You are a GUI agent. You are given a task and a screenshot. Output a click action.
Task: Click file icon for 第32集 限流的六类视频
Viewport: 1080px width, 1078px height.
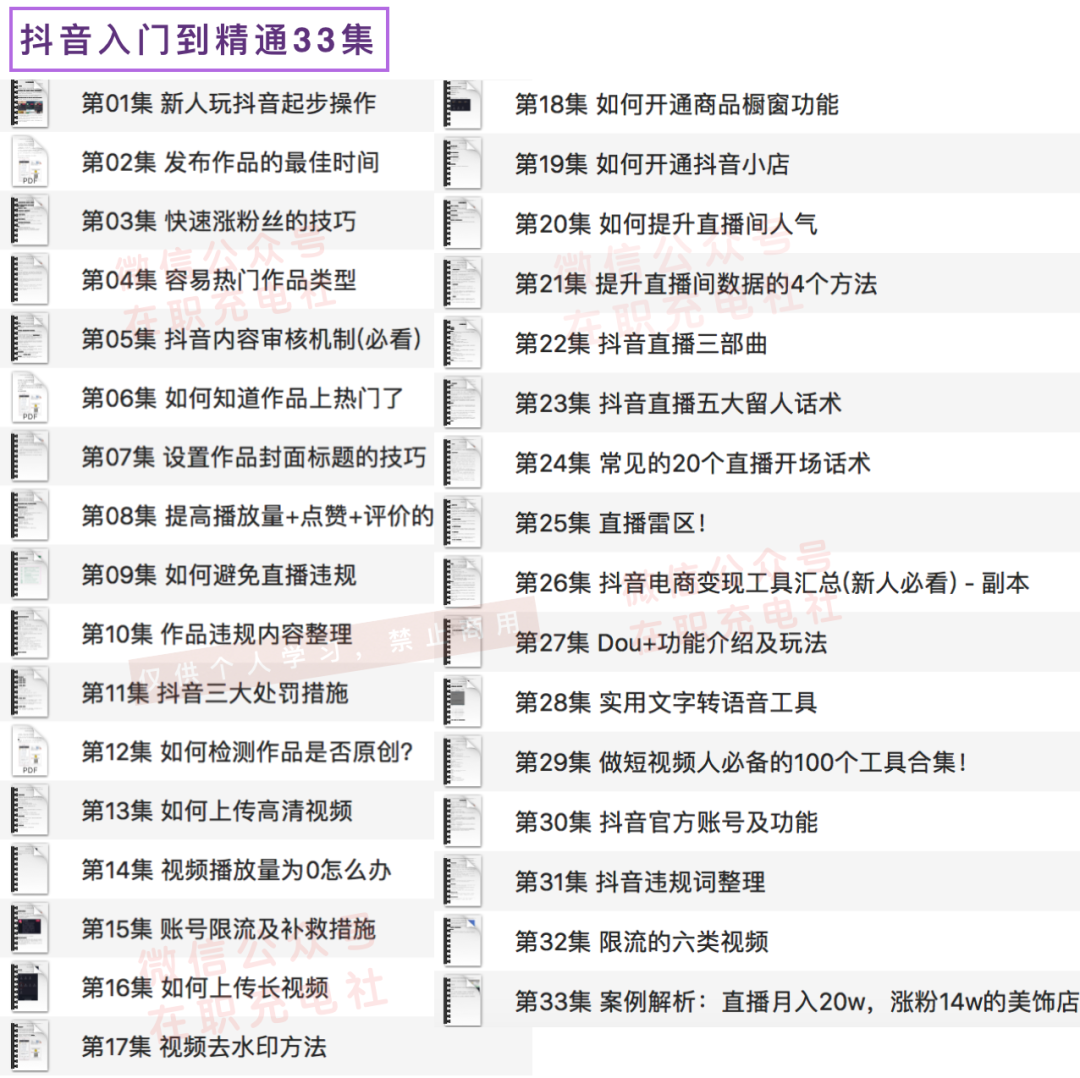click(462, 942)
